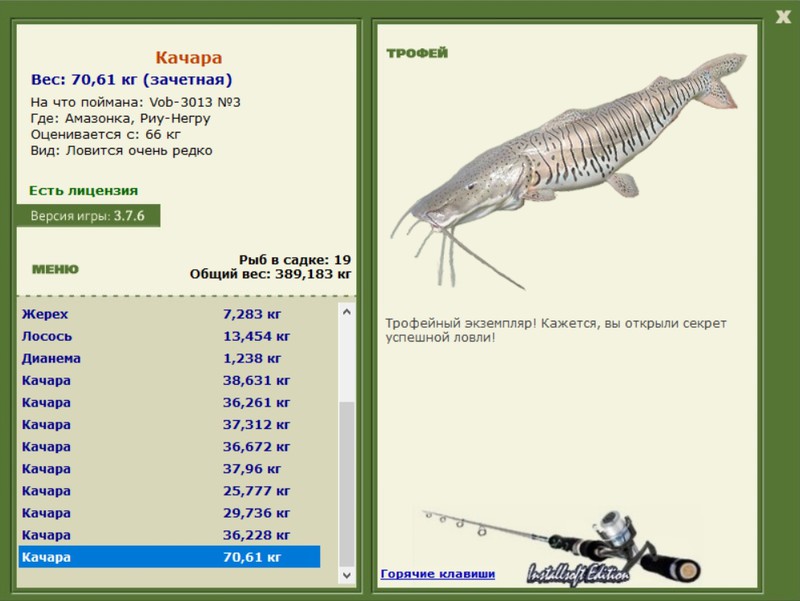Select the Качара 36,672 кг row
This screenshot has width=800, height=601.
coord(169,446)
